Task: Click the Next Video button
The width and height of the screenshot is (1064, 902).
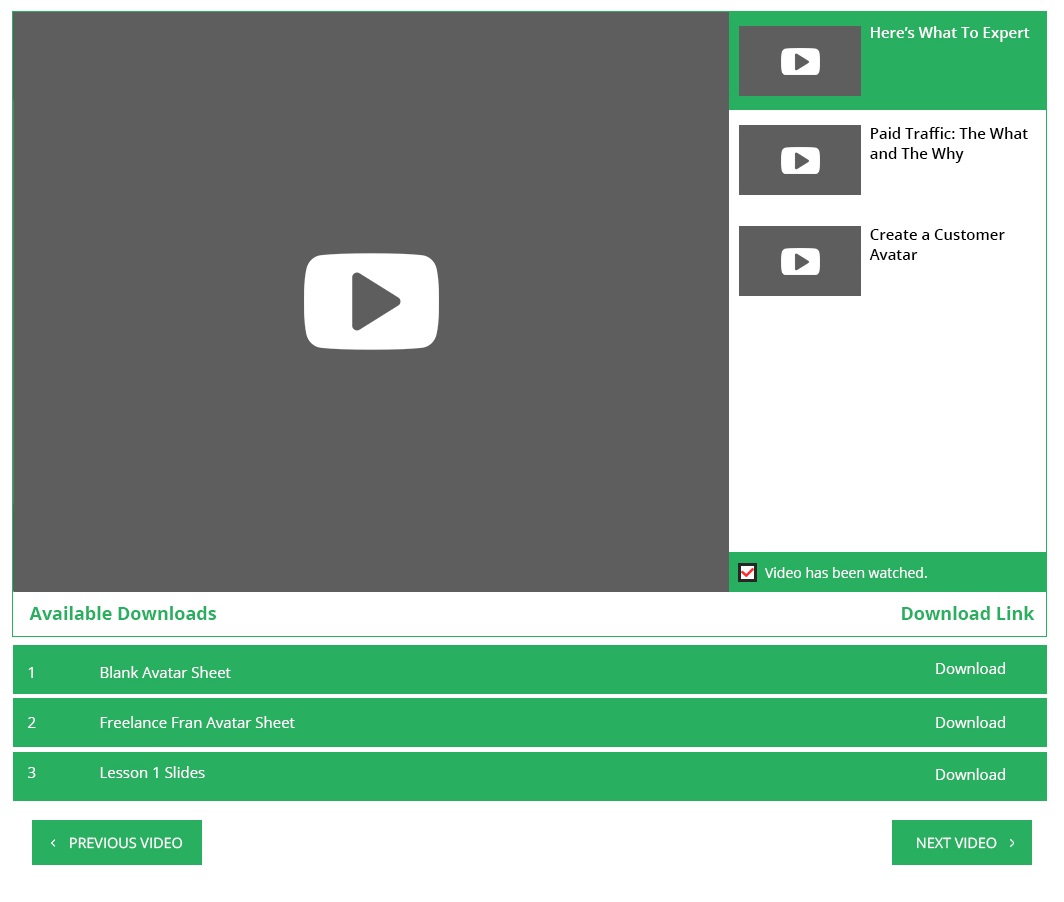Action: [956, 842]
